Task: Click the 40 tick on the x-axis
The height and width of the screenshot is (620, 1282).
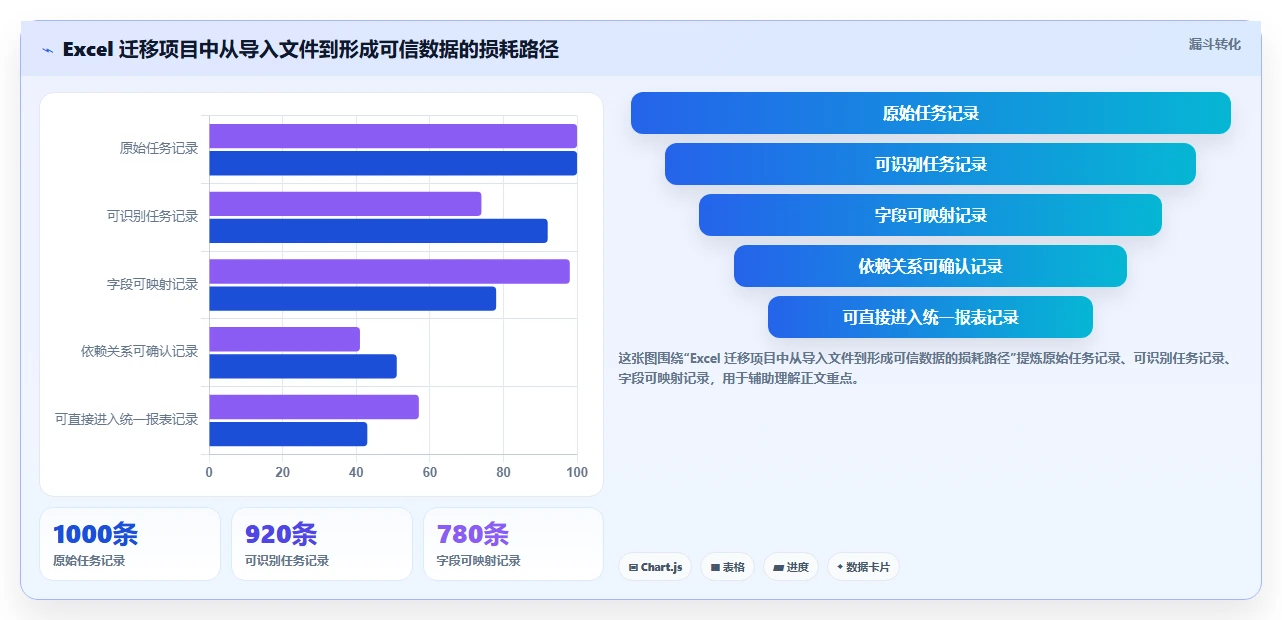Action: pos(356,472)
